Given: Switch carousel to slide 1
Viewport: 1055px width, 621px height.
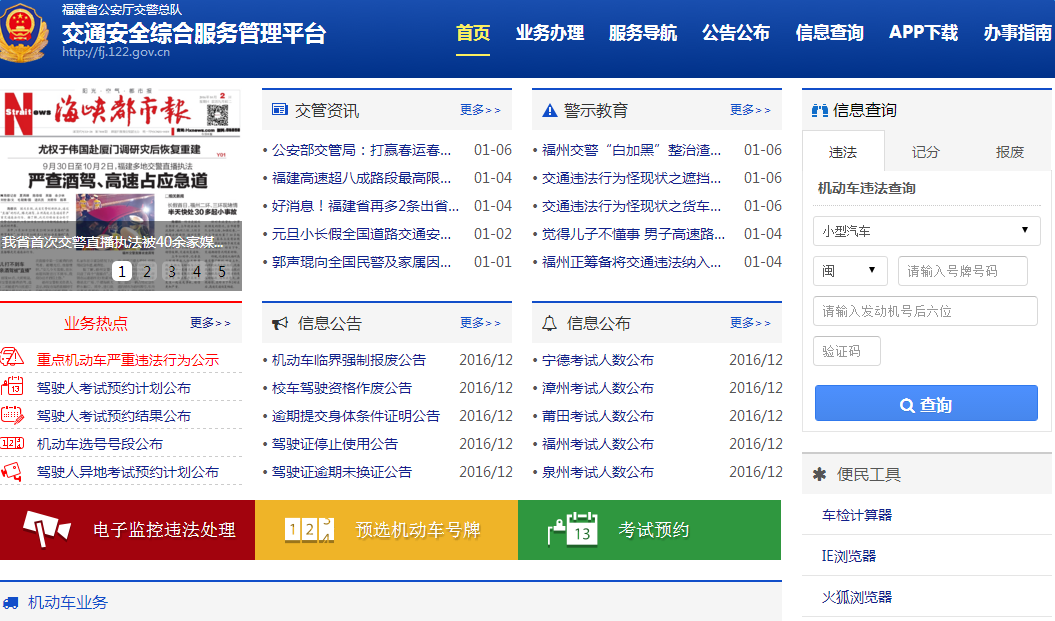Looking at the screenshot, I should (122, 271).
